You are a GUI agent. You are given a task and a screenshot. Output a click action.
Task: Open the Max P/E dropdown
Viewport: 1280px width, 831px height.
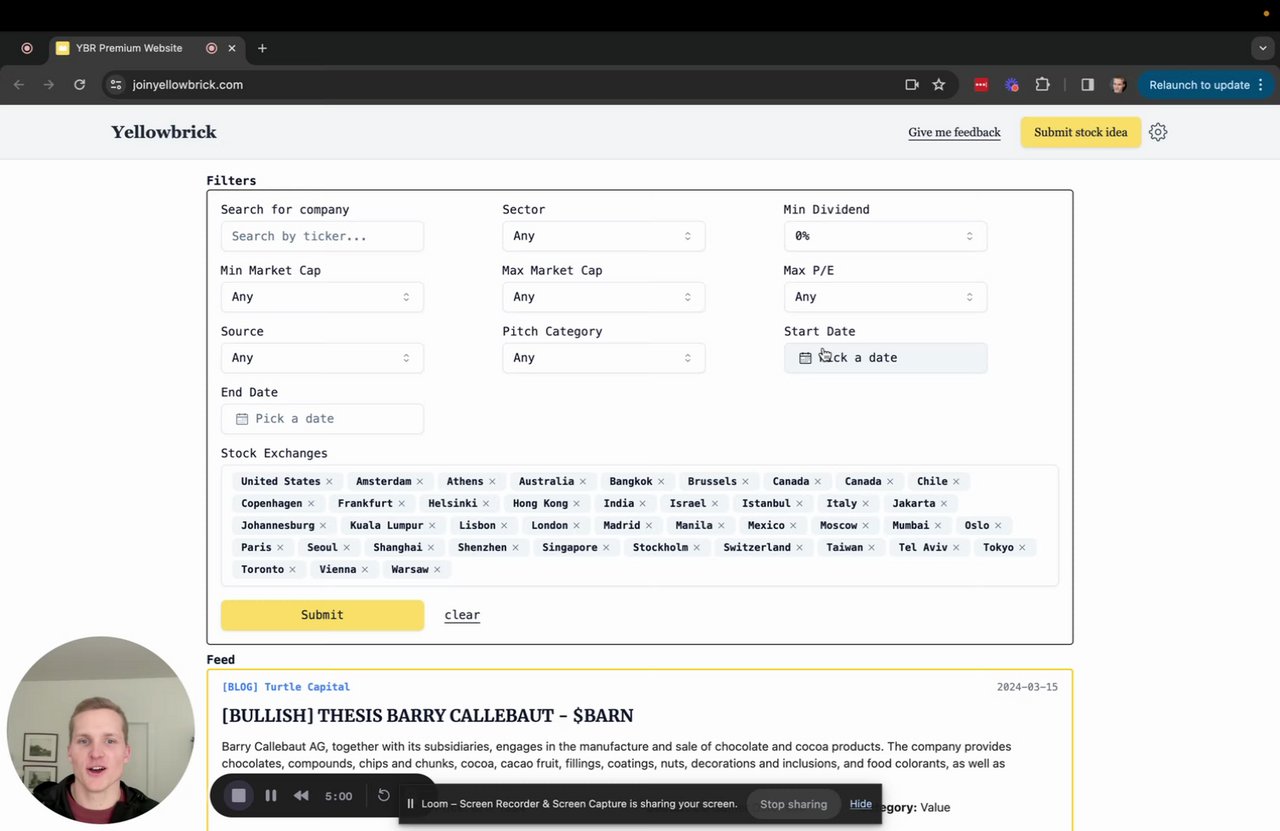coord(885,297)
